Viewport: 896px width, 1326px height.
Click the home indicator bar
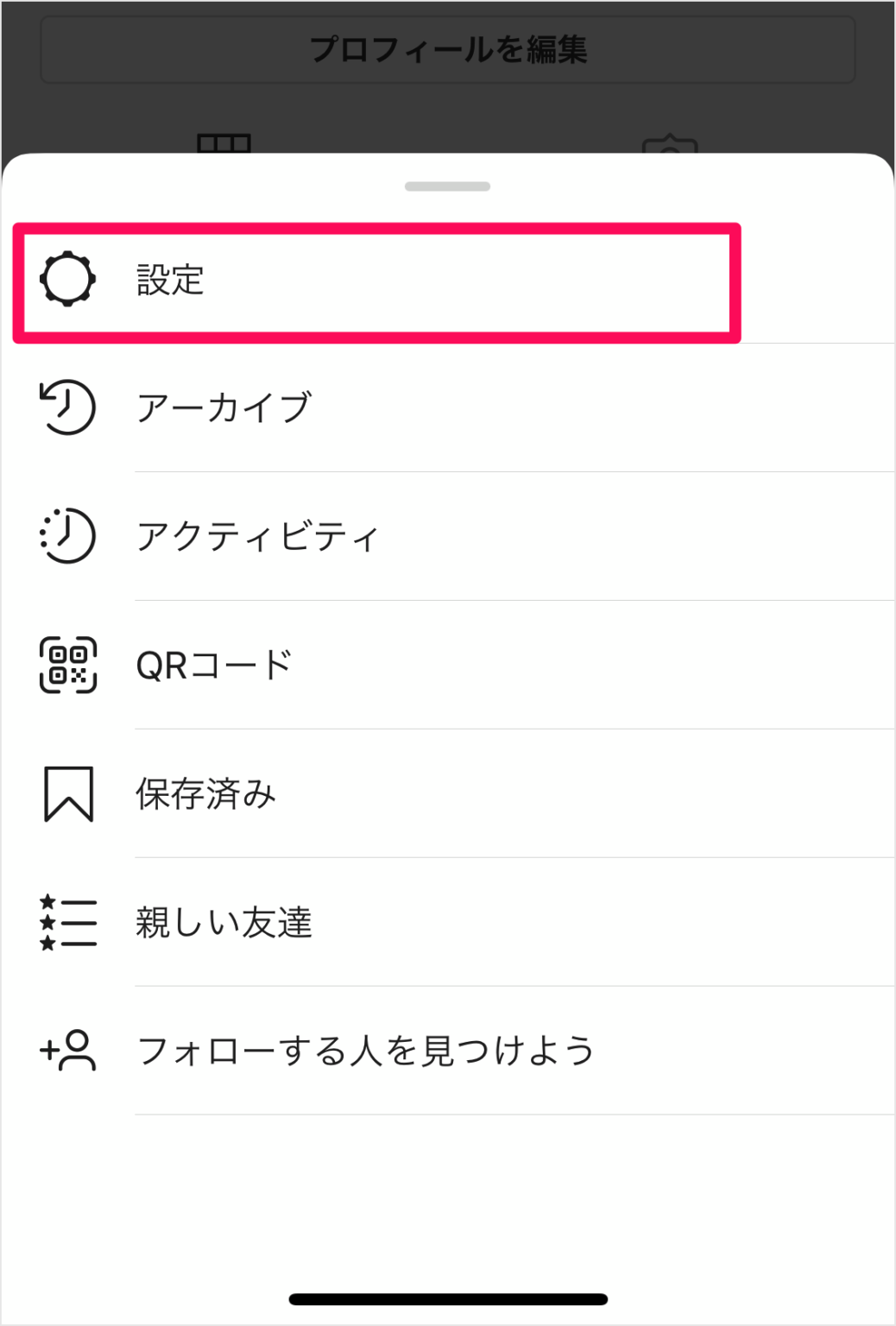[x=448, y=1299]
